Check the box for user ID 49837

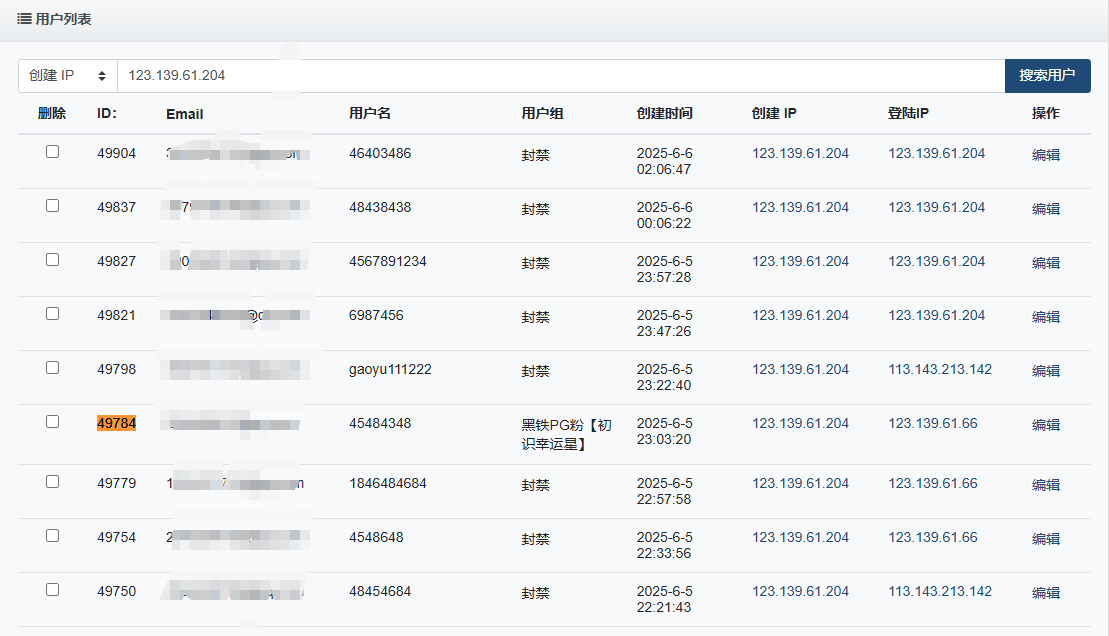52,205
